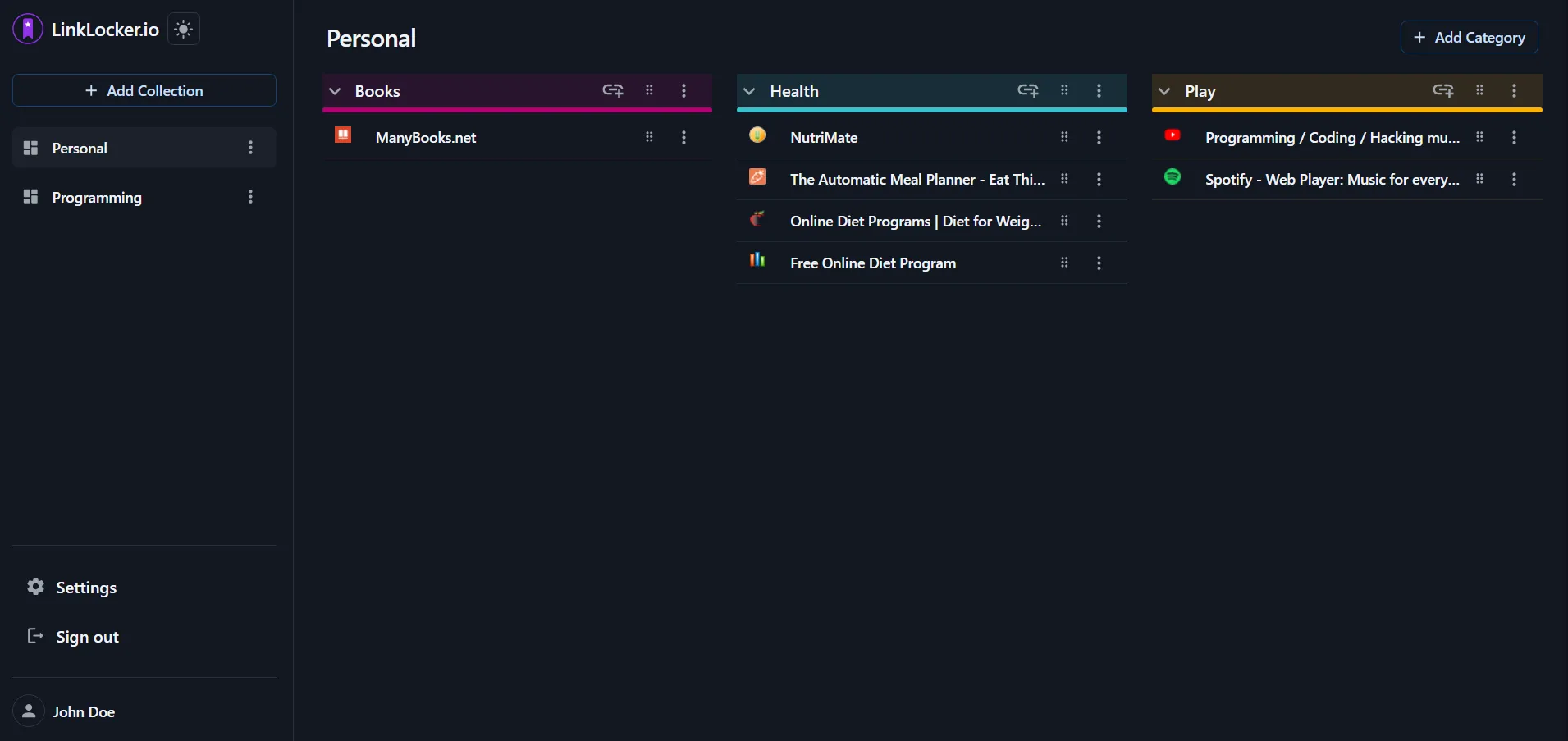Collapse the Books category

coord(335,91)
